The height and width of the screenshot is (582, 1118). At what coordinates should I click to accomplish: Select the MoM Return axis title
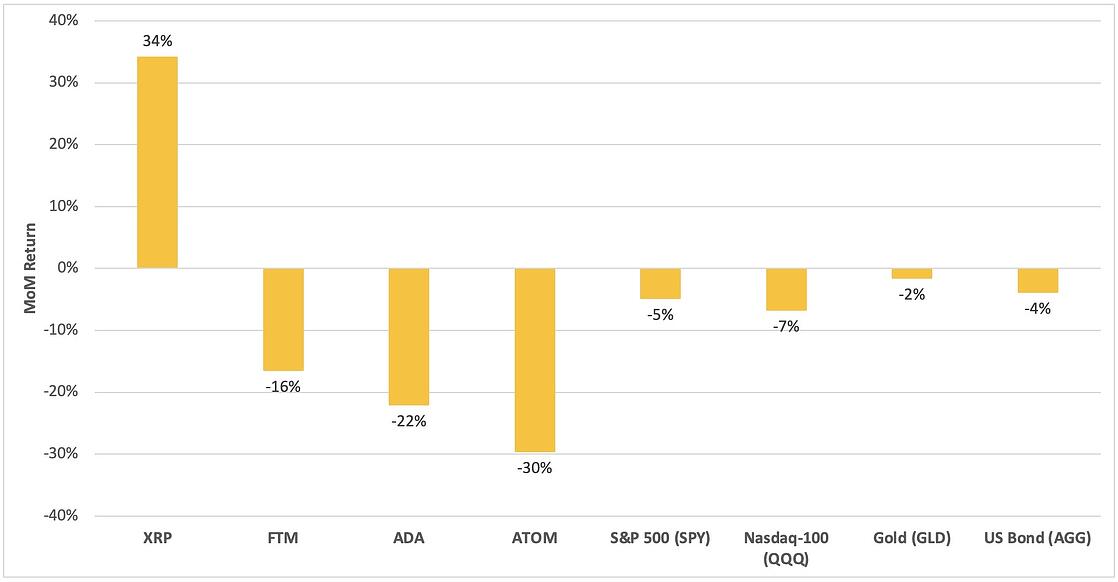[30, 268]
